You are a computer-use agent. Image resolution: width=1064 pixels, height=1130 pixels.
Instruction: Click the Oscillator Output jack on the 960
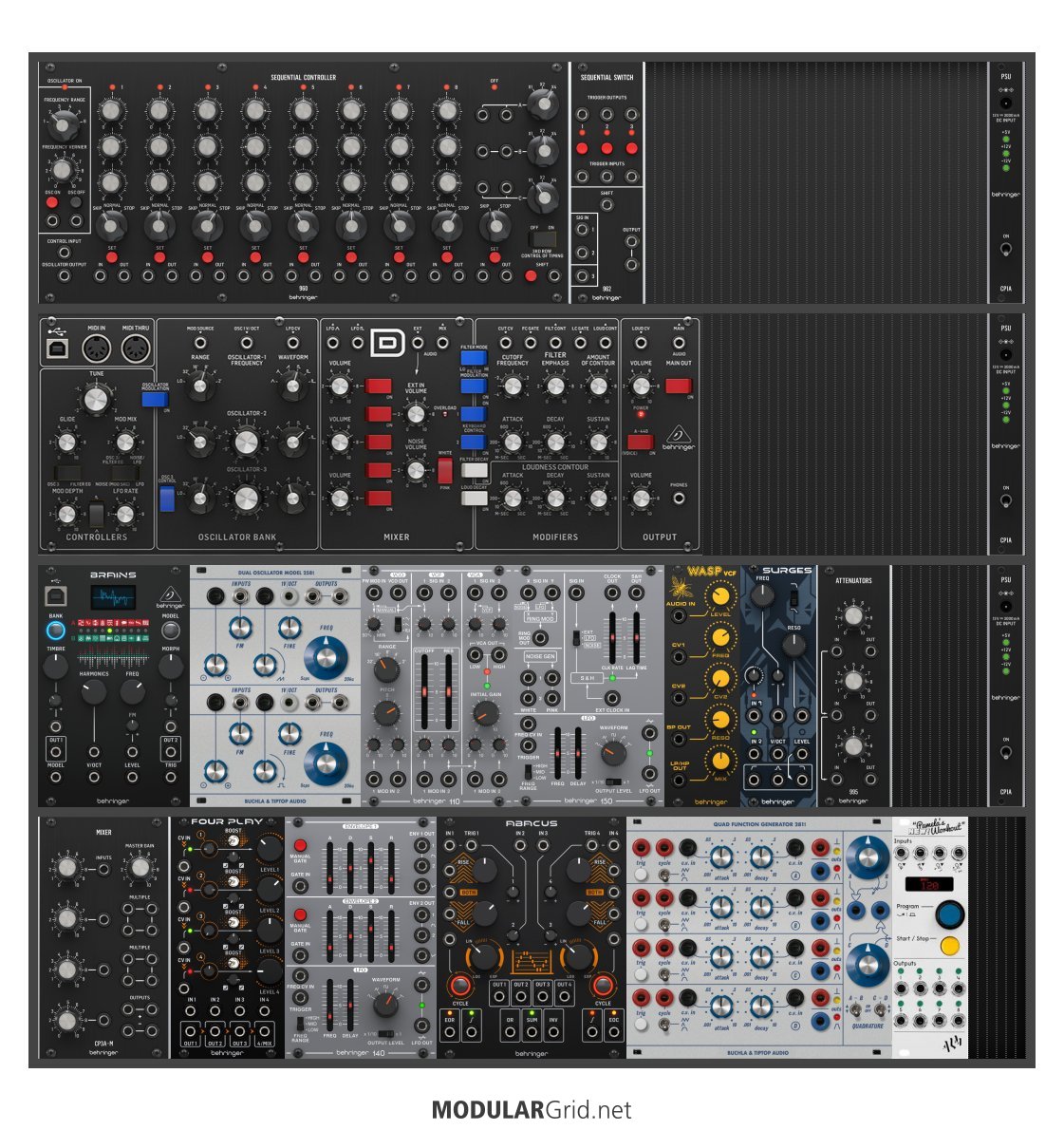point(65,275)
